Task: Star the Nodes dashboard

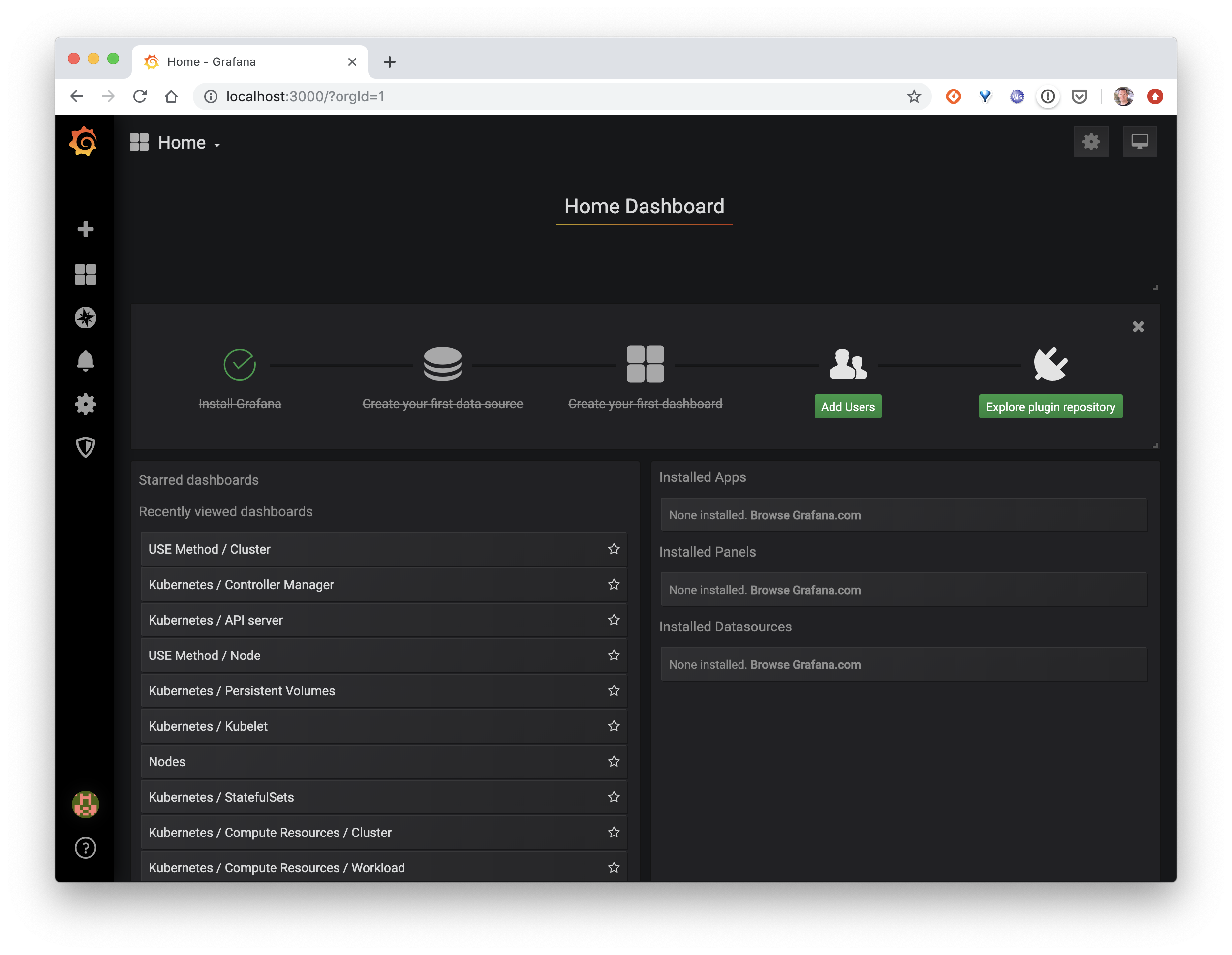Action: (x=614, y=762)
